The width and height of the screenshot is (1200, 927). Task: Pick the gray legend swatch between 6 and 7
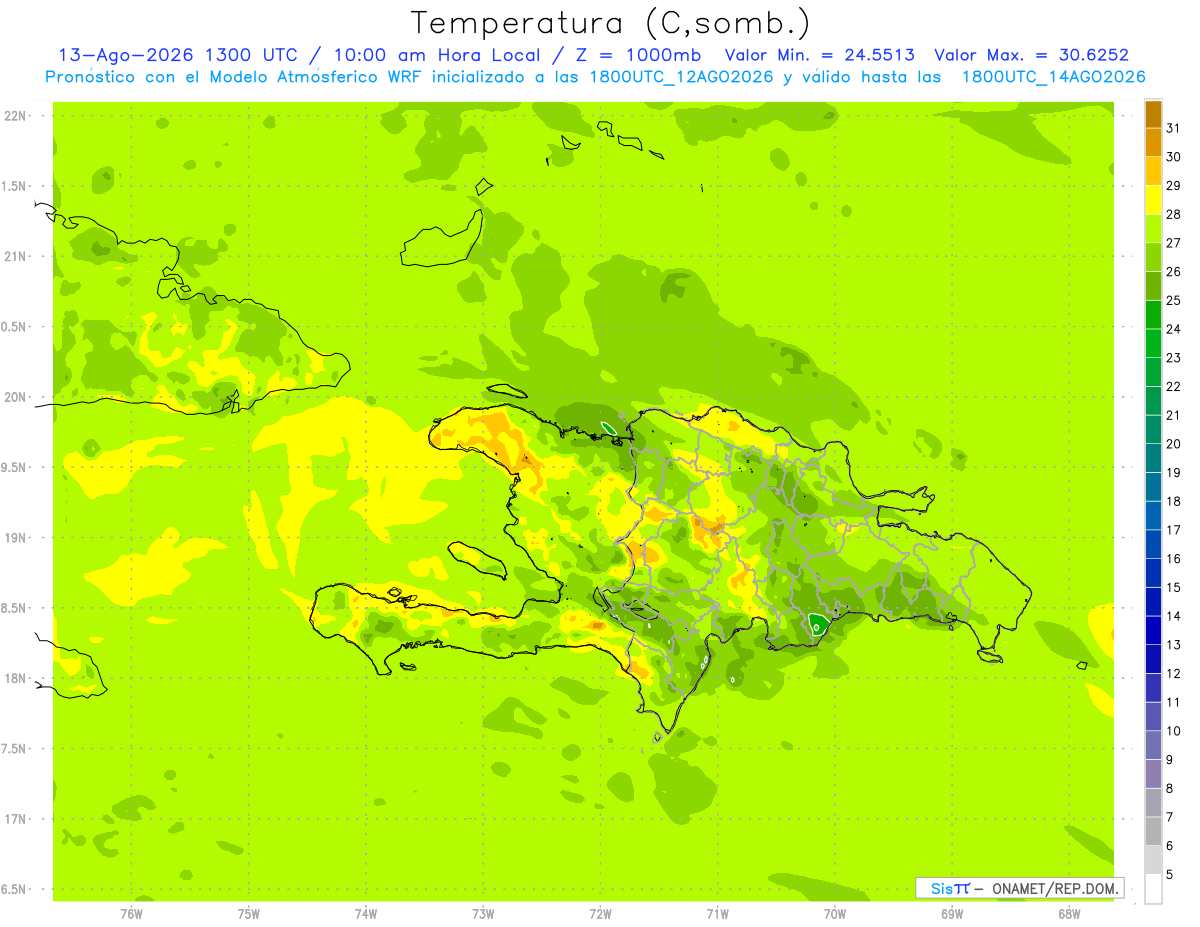[1153, 831]
